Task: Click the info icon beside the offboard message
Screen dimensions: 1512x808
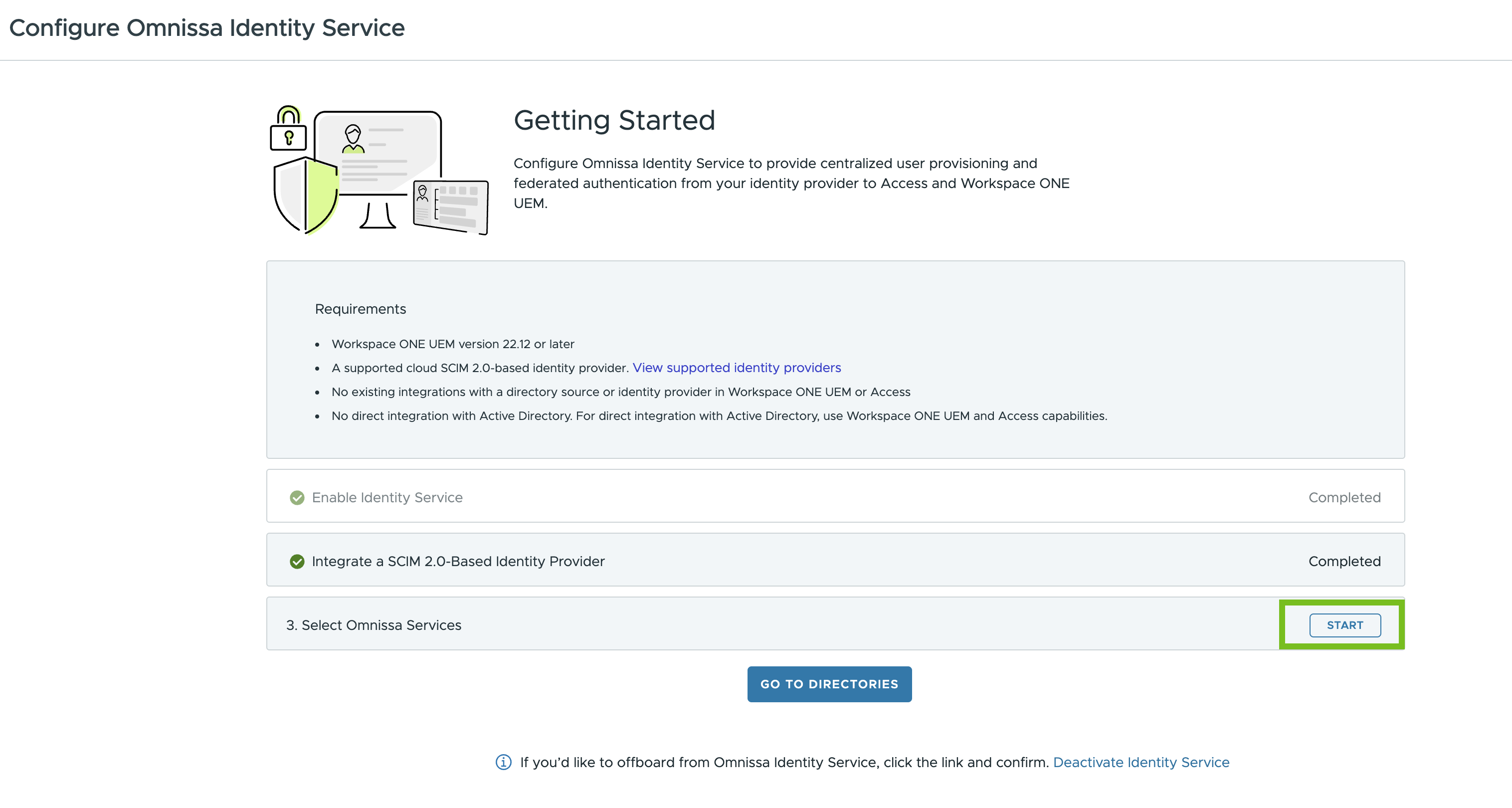Action: tap(503, 762)
